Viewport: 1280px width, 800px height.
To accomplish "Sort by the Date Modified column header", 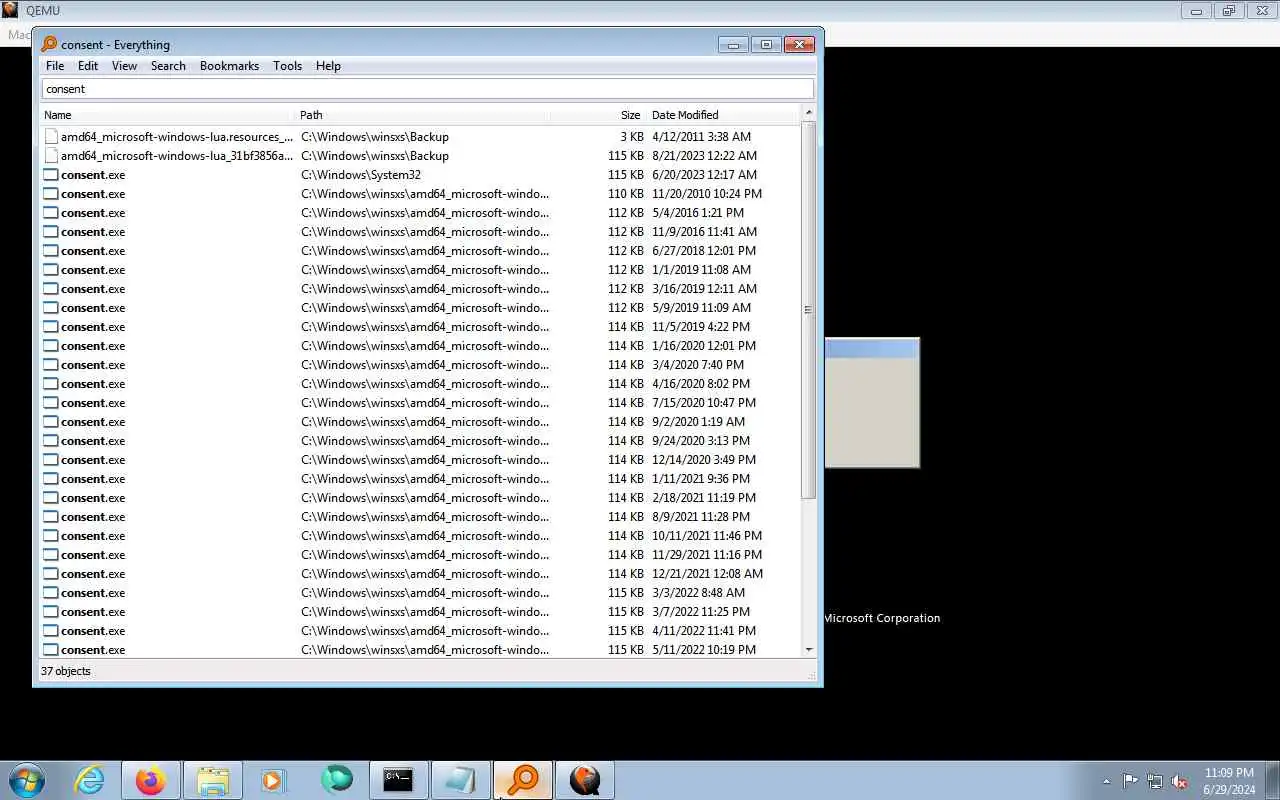I will click(x=724, y=115).
